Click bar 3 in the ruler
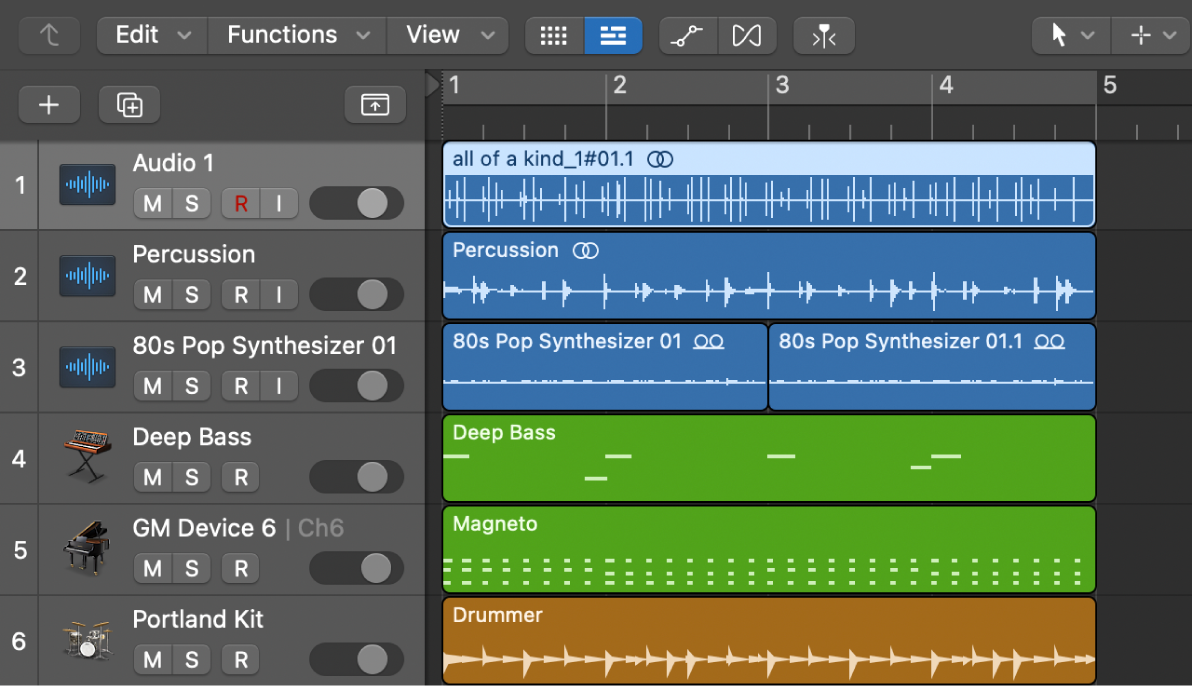Viewport: 1192px width, 686px height. 782,84
